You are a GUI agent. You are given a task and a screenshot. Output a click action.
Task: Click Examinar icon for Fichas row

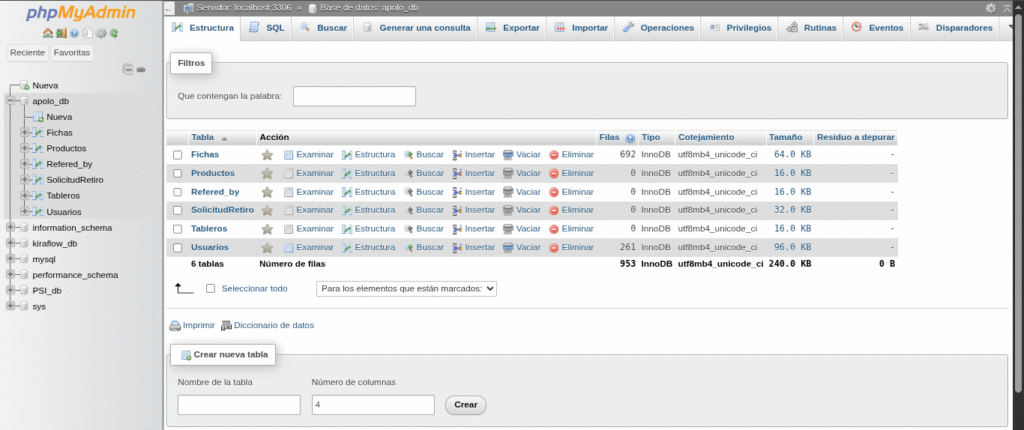(x=289, y=155)
